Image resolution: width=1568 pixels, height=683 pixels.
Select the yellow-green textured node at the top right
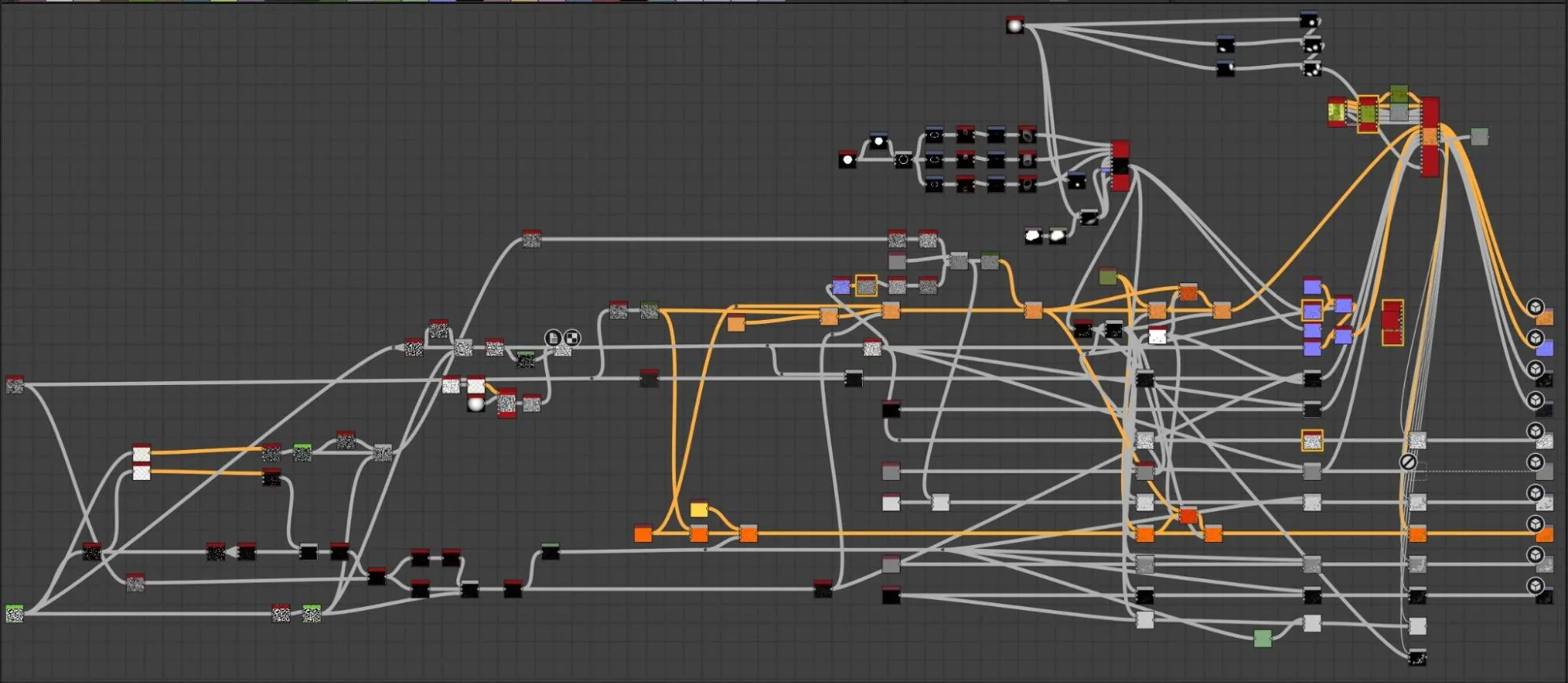click(1337, 112)
